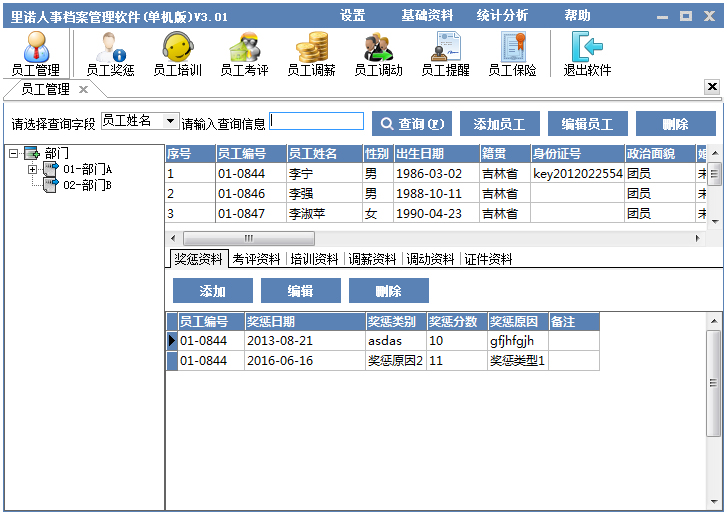Viewport: 727px width, 514px height.
Task: Open the 员工调动 toolbar icon
Action: (x=378, y=53)
